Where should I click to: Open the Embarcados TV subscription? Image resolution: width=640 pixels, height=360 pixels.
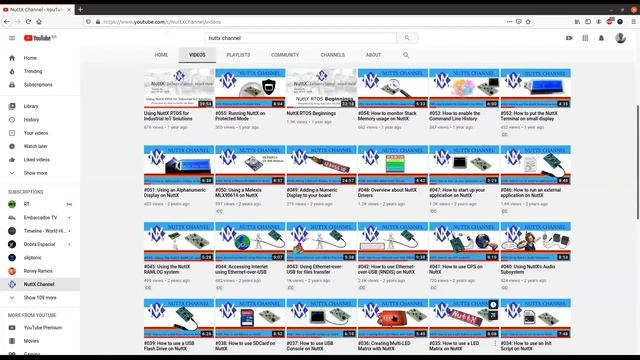point(40,218)
